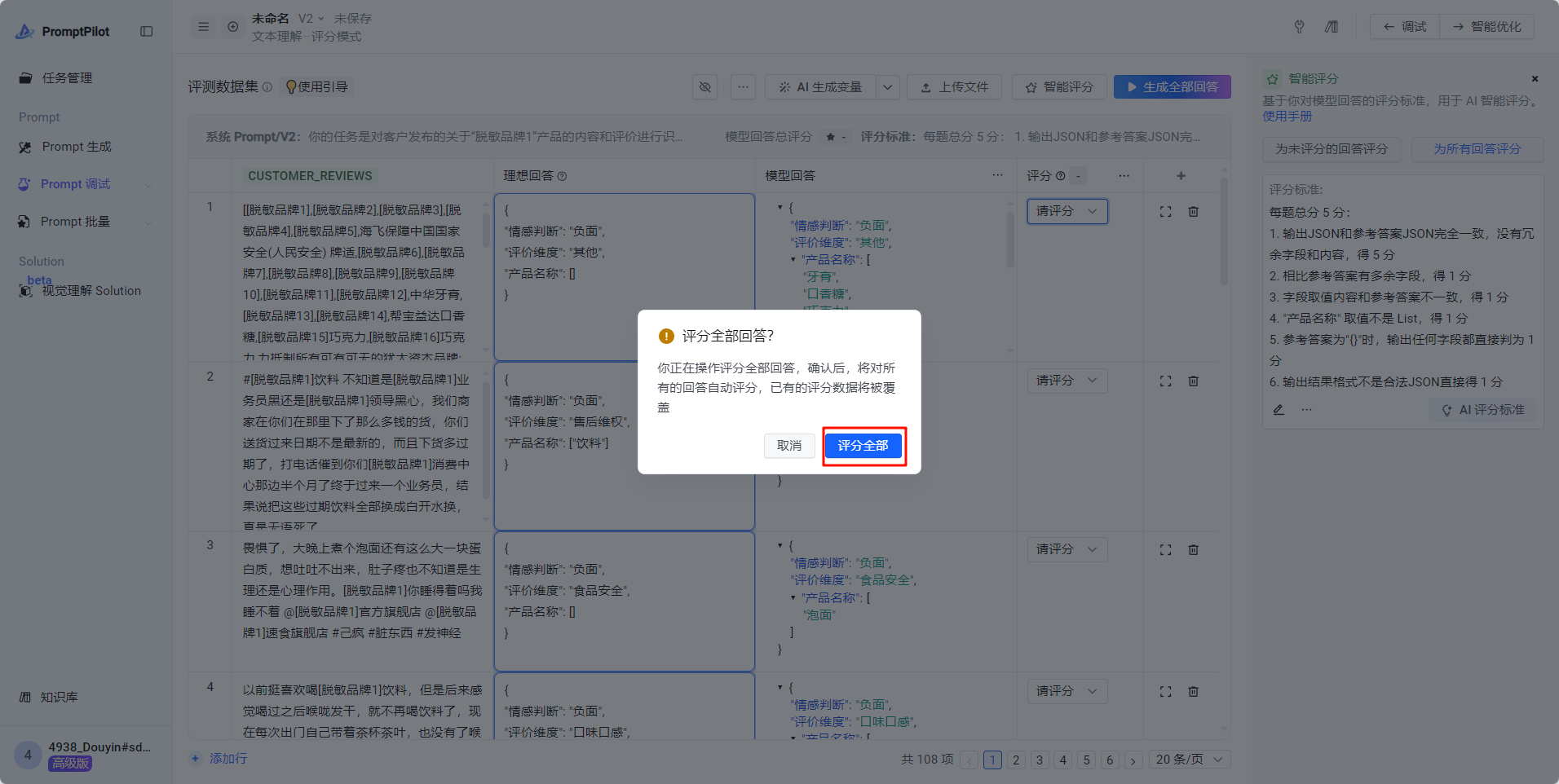Open the 使用手册 link
Viewport: 1559px width, 784px height.
click(x=1287, y=117)
